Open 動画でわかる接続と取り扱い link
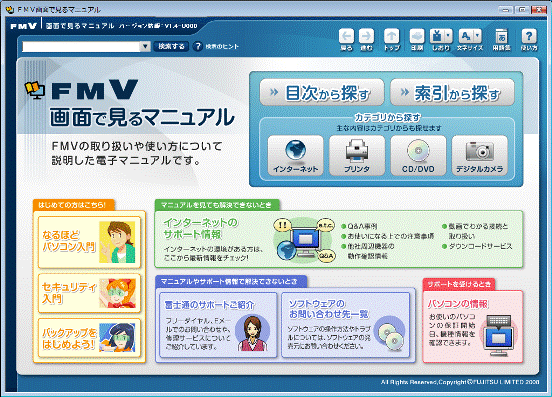This screenshot has width=552, height=397. [478, 231]
